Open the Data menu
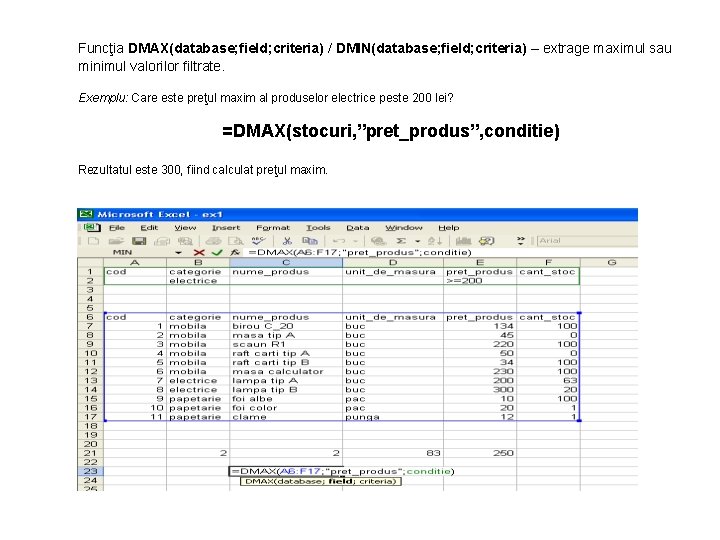 pyautogui.click(x=358, y=228)
